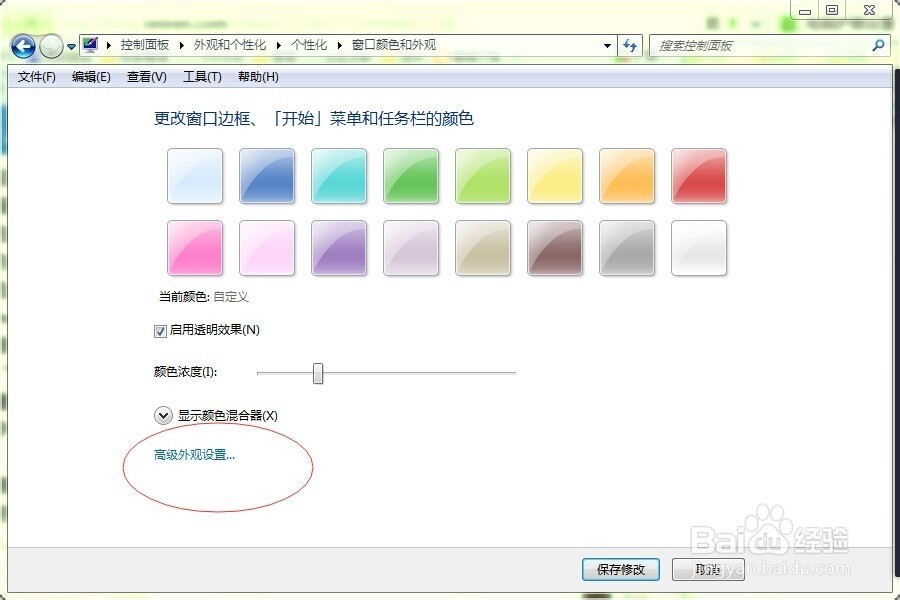Expand the arrow after 个性化 breadcrumb
Viewport: 900px width, 600px height.
pyautogui.click(x=339, y=45)
